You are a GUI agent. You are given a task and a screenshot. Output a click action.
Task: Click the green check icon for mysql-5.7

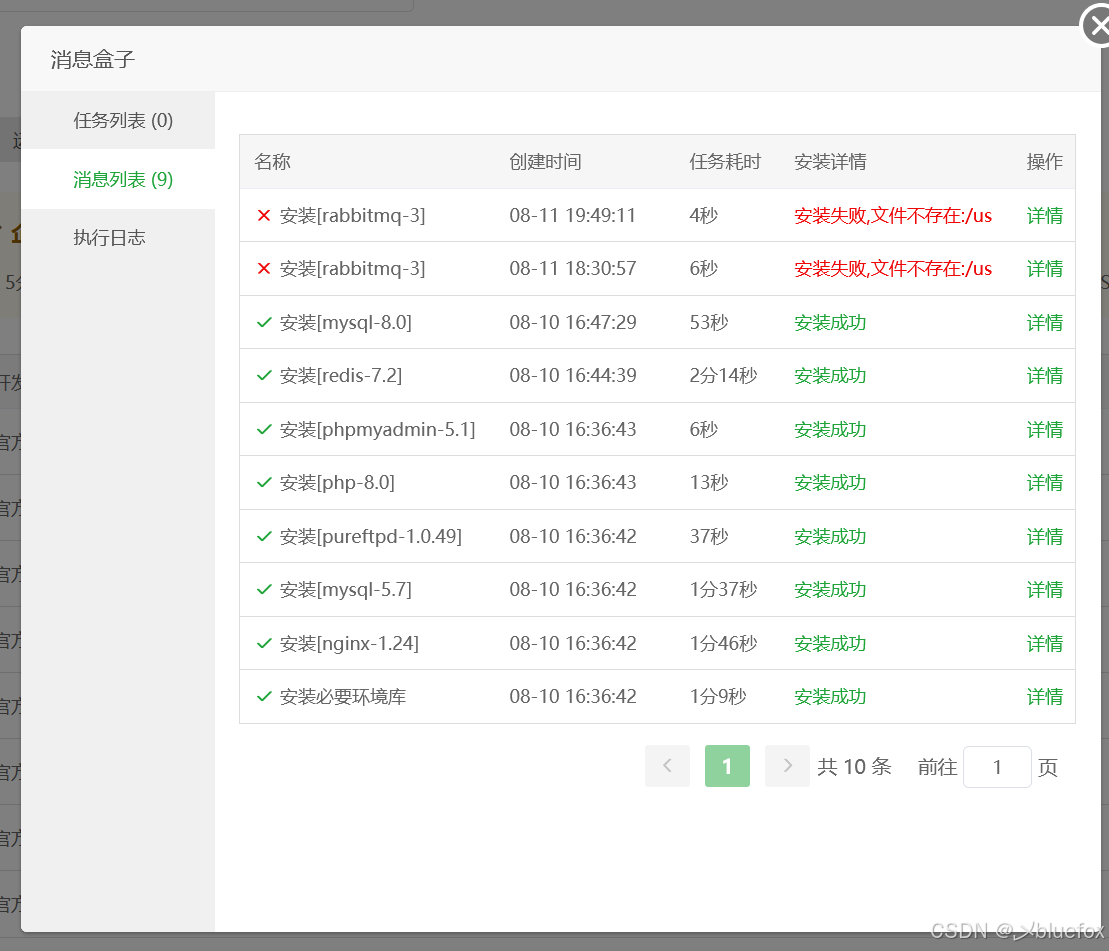(x=264, y=590)
